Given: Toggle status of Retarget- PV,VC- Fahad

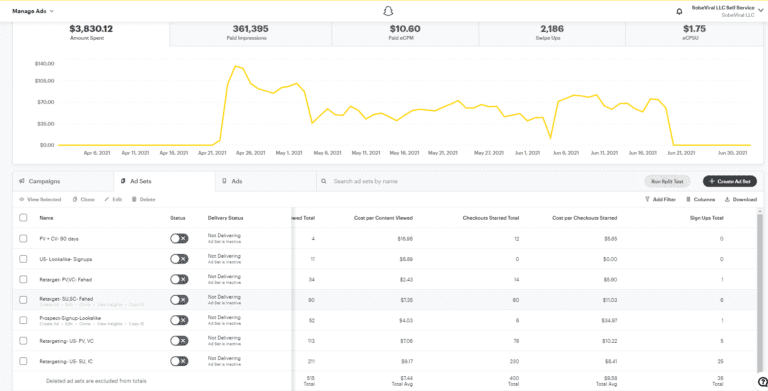Looking at the screenshot, I should [x=179, y=279].
